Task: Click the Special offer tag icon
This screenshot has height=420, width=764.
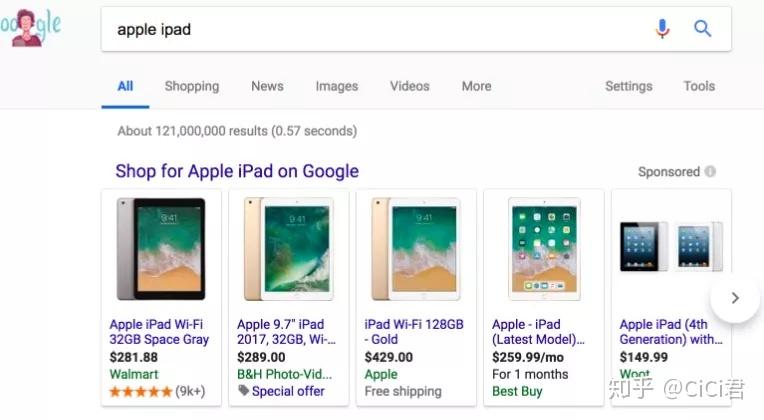Action: [x=243, y=391]
